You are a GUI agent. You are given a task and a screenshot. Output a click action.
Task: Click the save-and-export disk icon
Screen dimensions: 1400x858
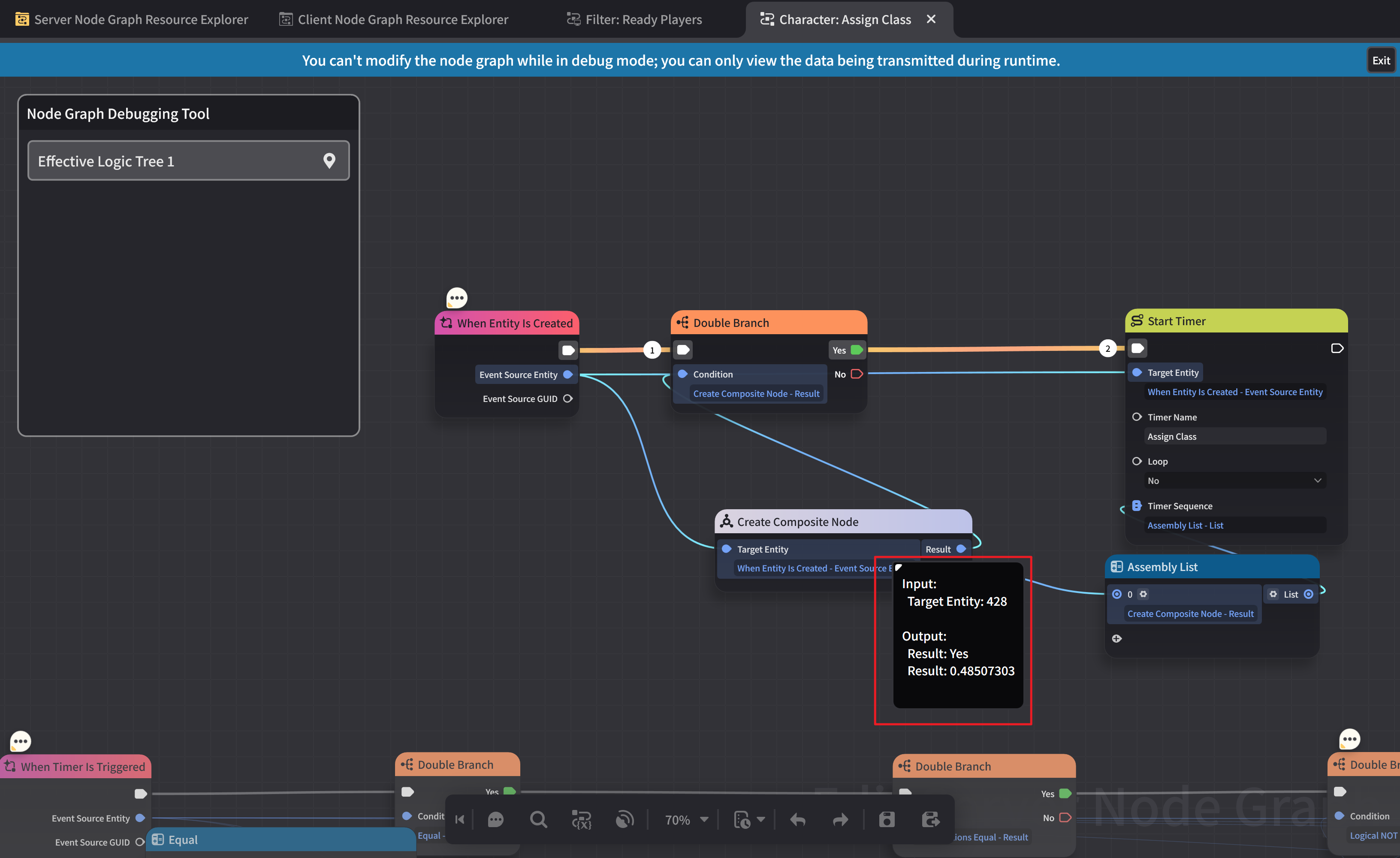930,819
